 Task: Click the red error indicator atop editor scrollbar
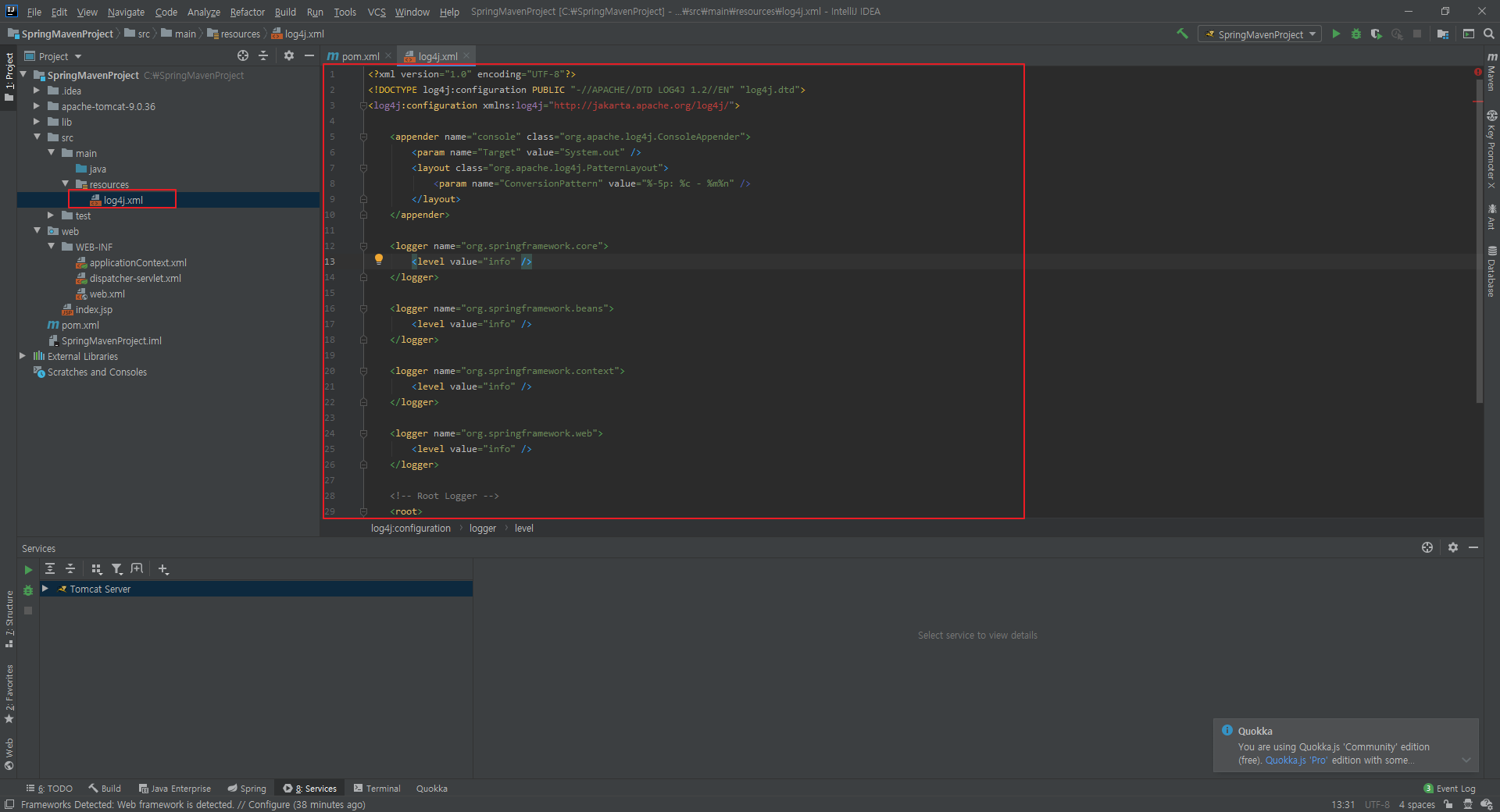coord(1478,72)
